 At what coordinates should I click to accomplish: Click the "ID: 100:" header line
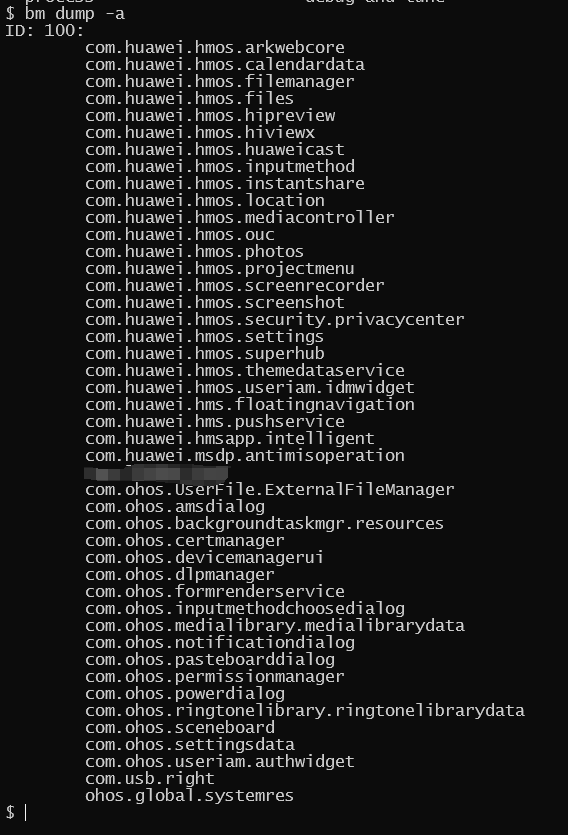(x=45, y=30)
